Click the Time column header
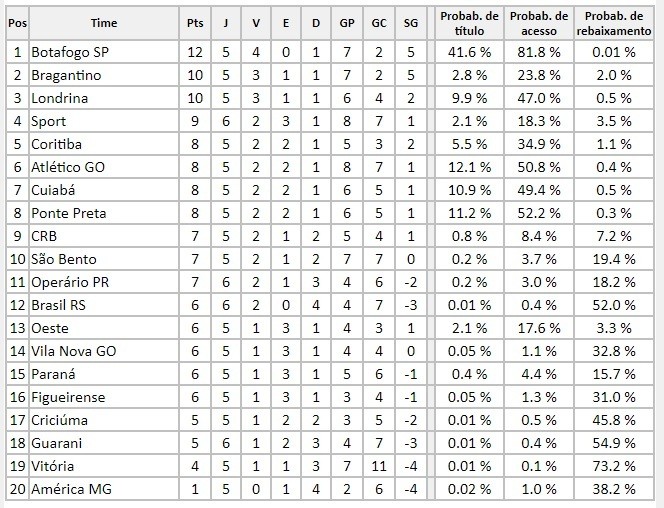The width and height of the screenshot is (664, 508). tap(104, 23)
